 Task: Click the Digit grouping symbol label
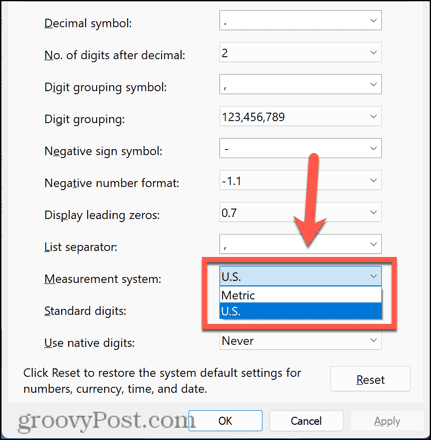(x=105, y=87)
